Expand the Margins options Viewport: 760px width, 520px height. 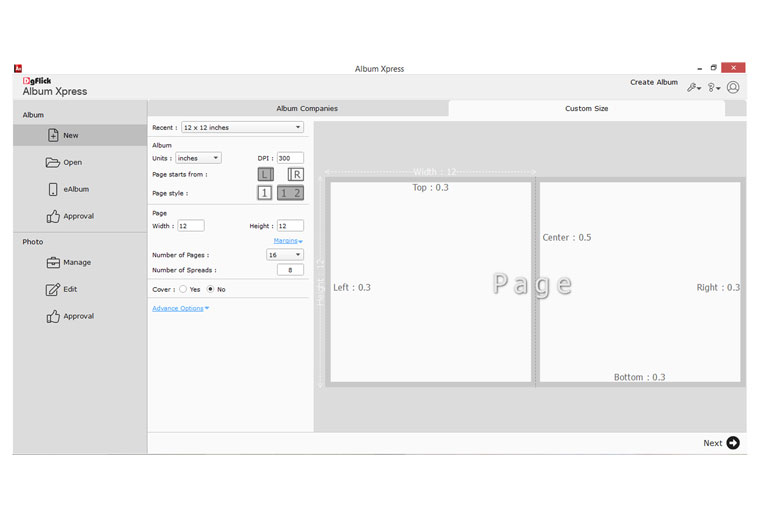[288, 241]
